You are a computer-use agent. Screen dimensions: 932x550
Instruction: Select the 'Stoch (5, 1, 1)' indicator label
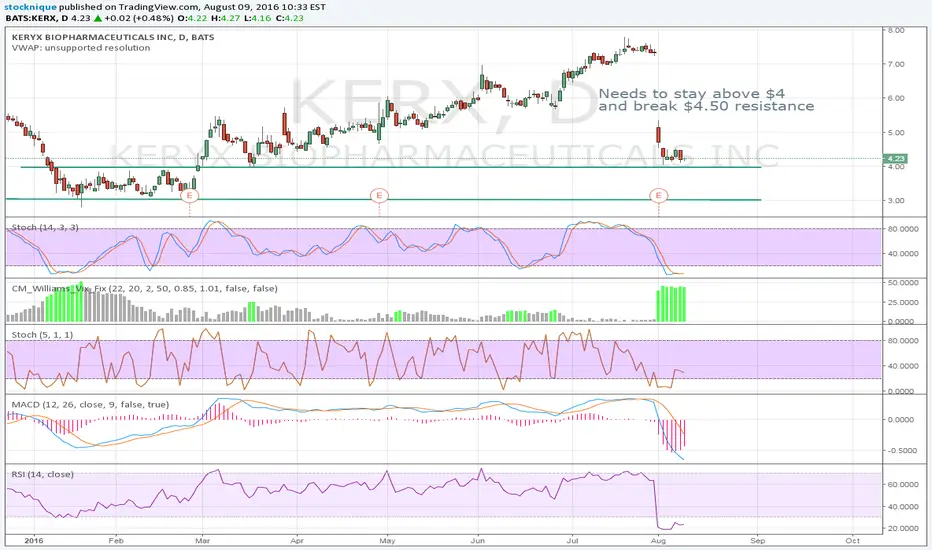click(42, 335)
